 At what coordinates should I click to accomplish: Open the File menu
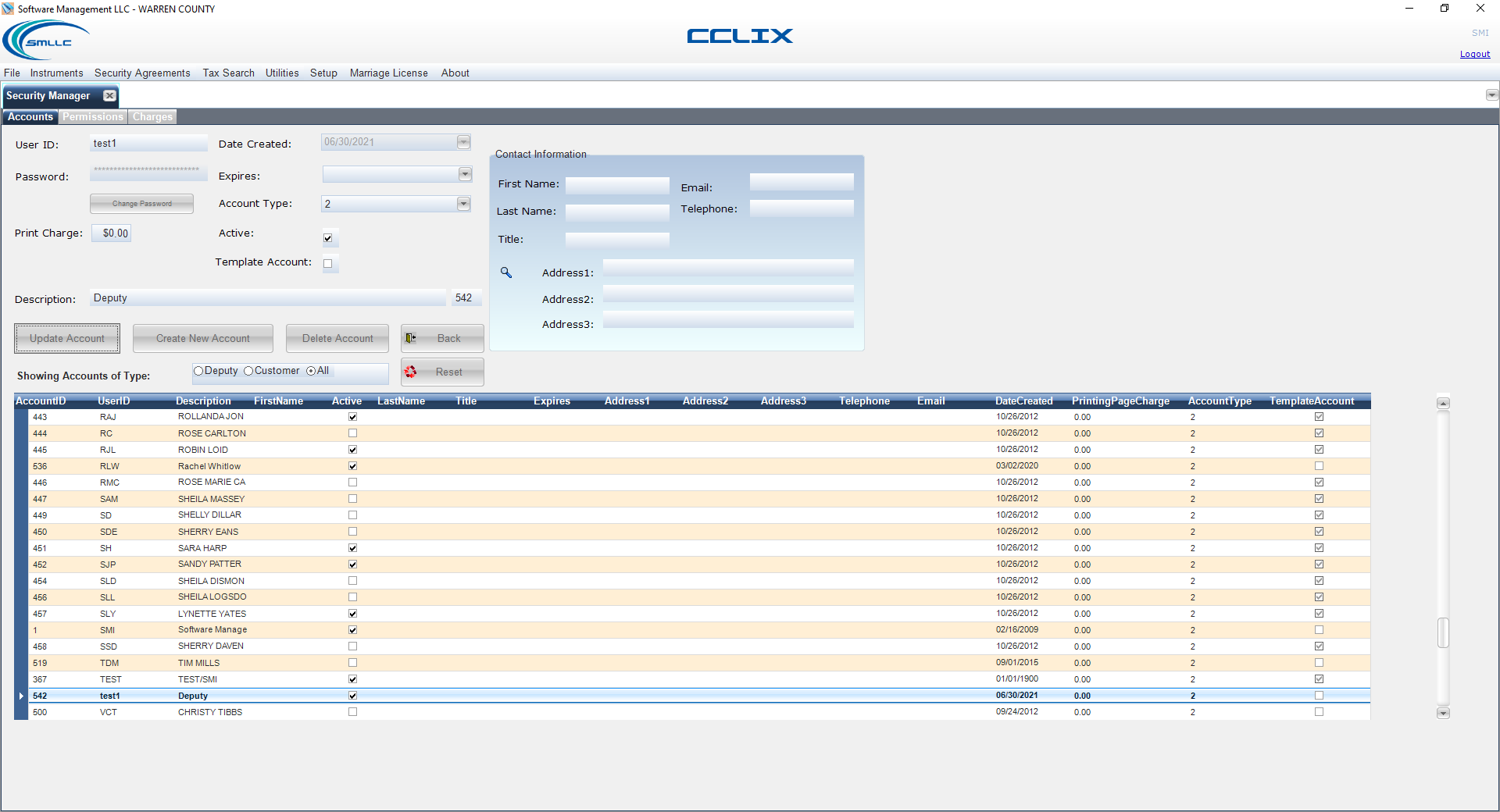[12, 73]
